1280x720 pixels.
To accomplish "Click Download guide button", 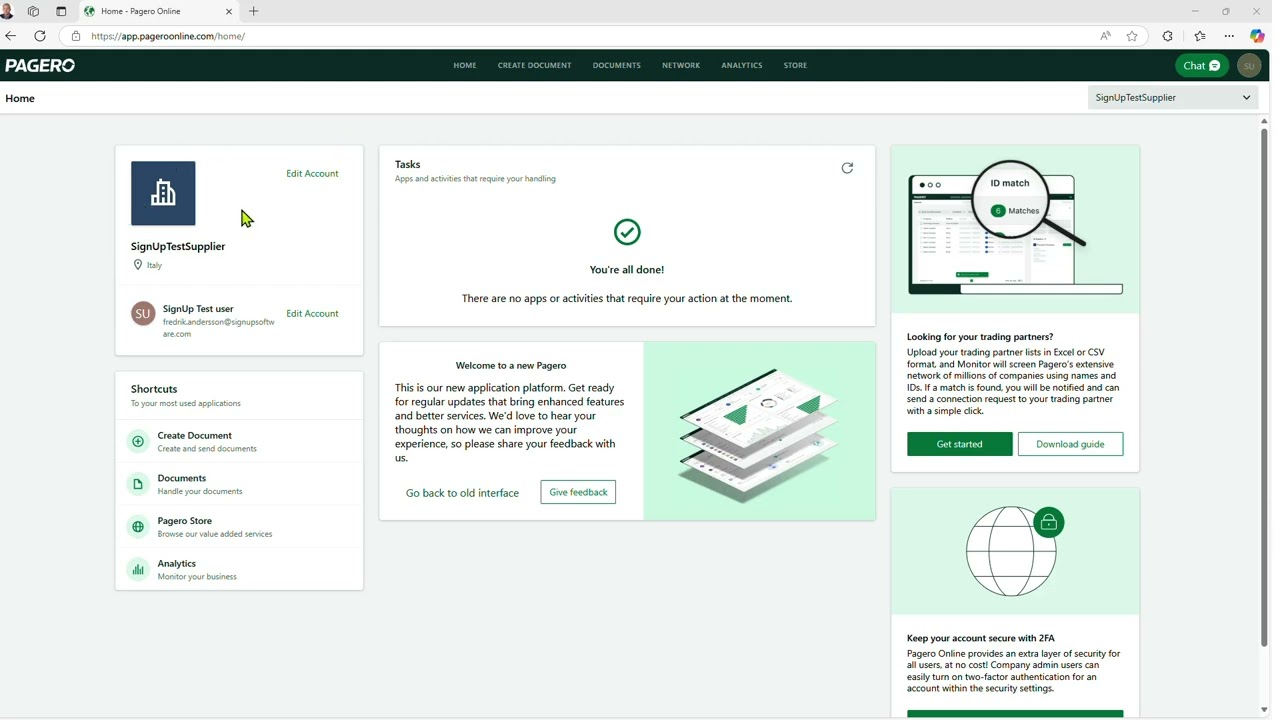I will pos(1070,444).
